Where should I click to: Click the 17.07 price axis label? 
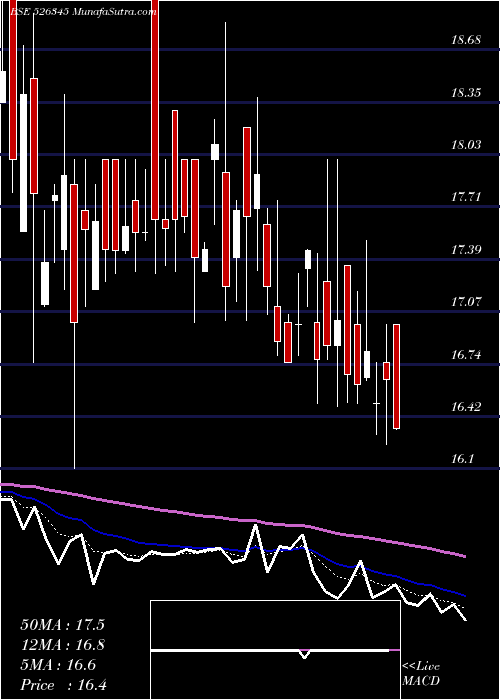tap(466, 302)
